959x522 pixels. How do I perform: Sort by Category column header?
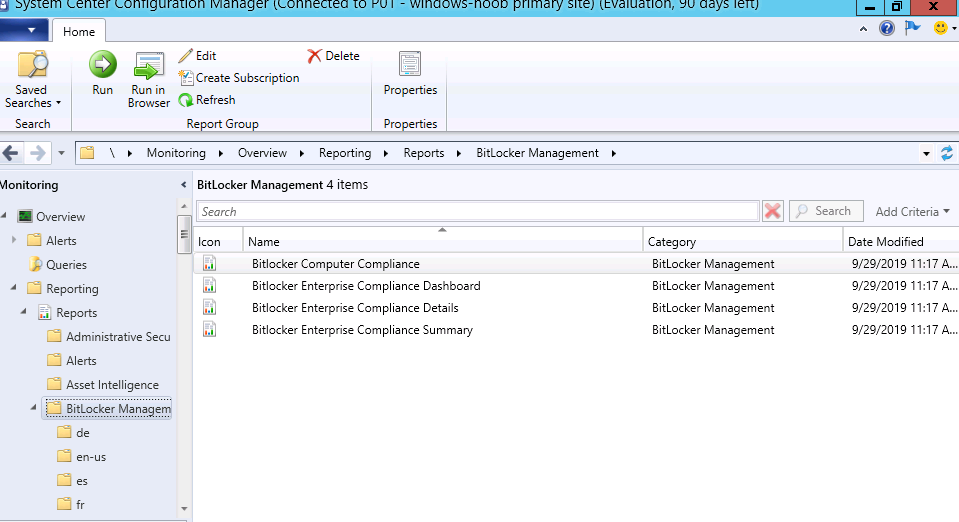(743, 241)
